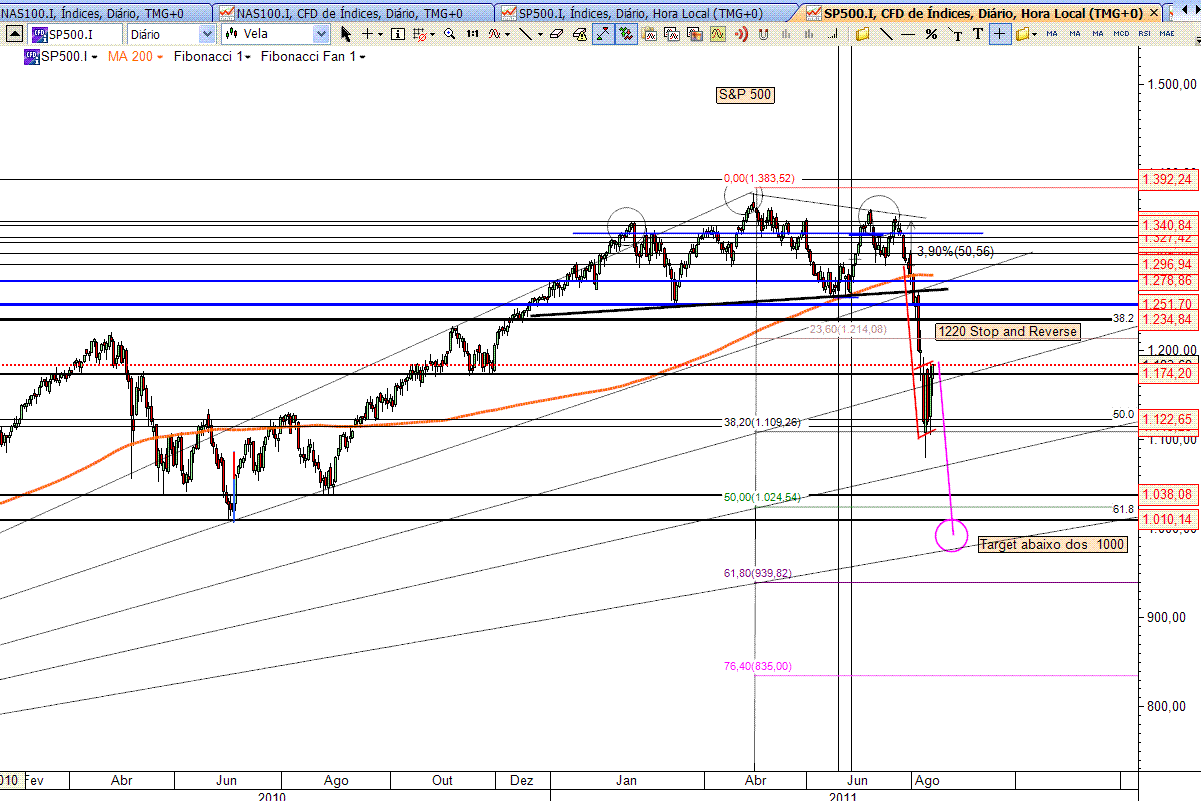Viewport: 1201px width, 801px height.
Task: Click the Target abaixo dos 1000 annotation
Action: [1051, 544]
